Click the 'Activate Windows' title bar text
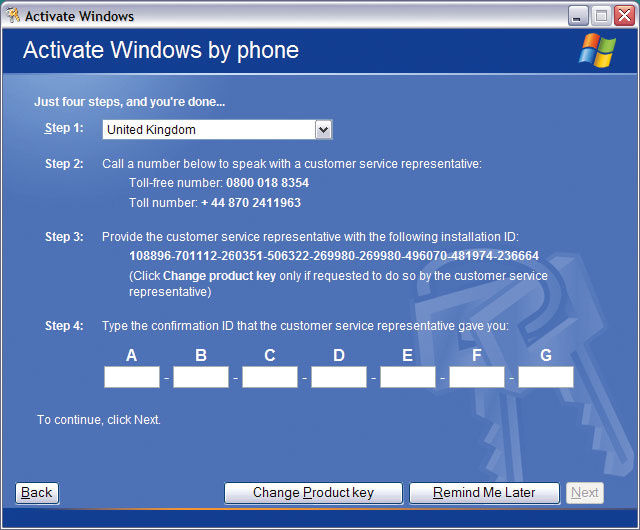The height and width of the screenshot is (530, 640). (79, 16)
